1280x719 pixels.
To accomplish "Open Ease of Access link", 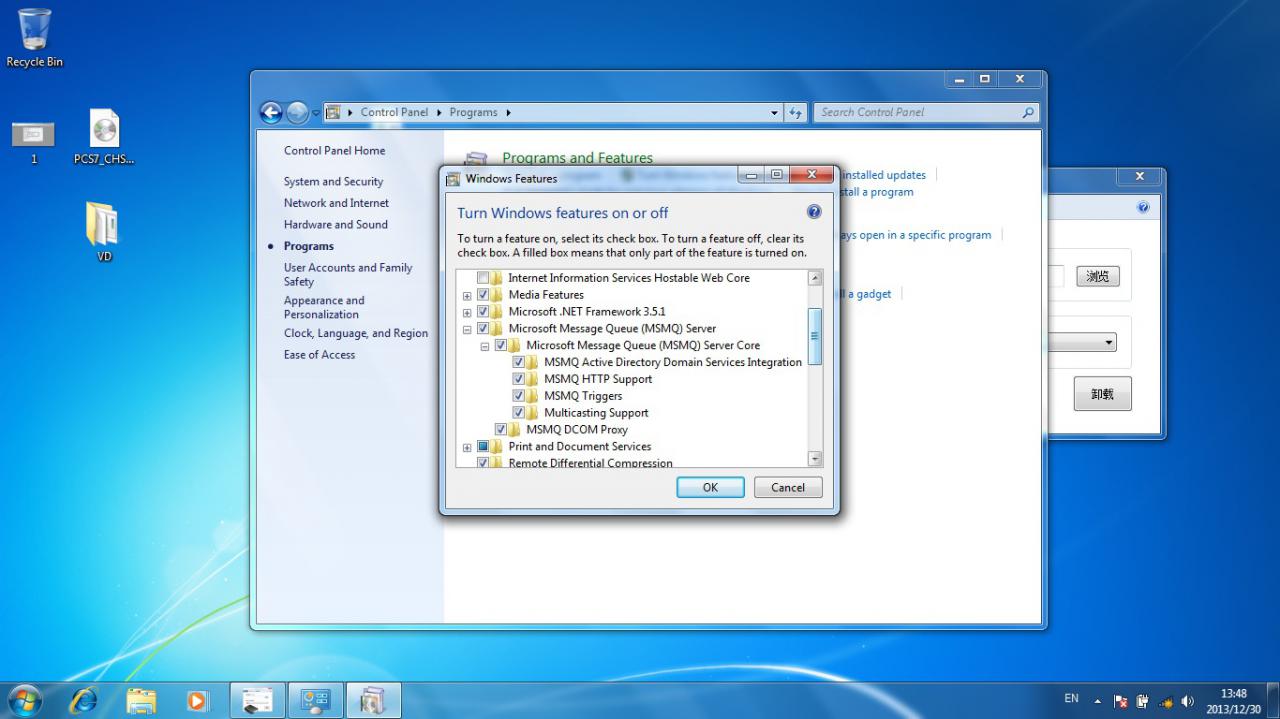I will click(x=319, y=355).
